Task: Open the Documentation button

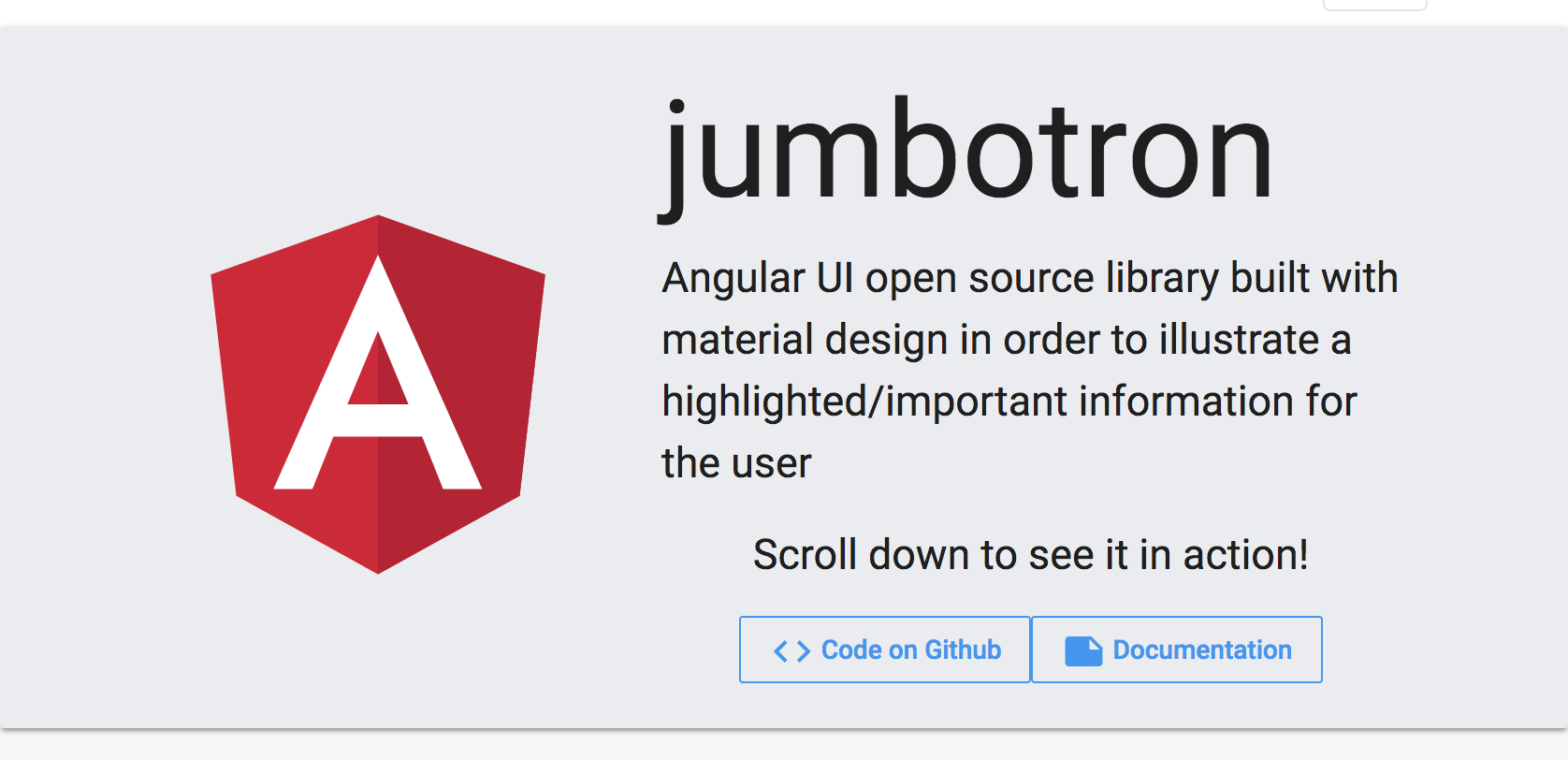Action: [x=1176, y=650]
